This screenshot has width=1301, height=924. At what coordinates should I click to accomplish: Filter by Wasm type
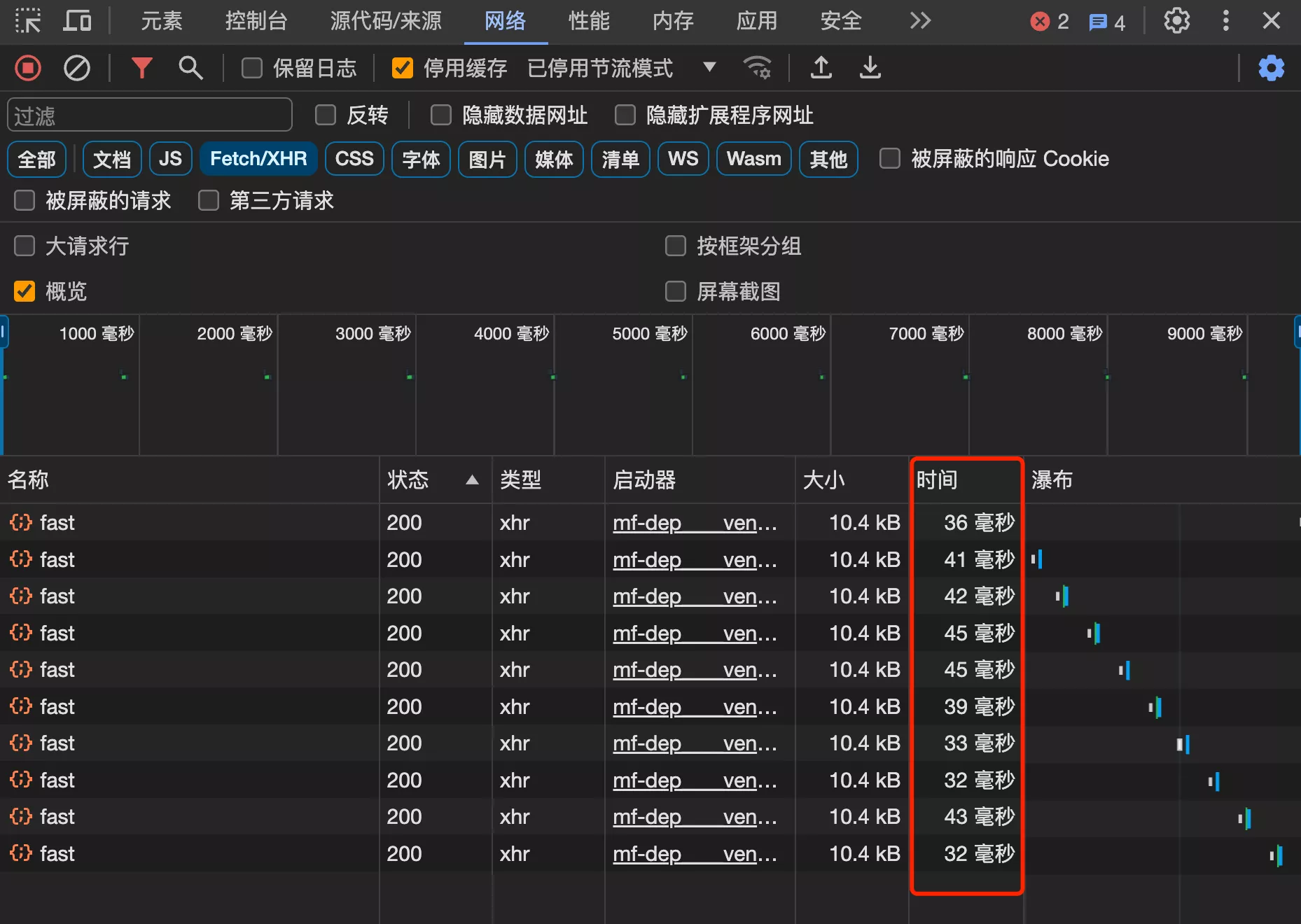click(753, 159)
